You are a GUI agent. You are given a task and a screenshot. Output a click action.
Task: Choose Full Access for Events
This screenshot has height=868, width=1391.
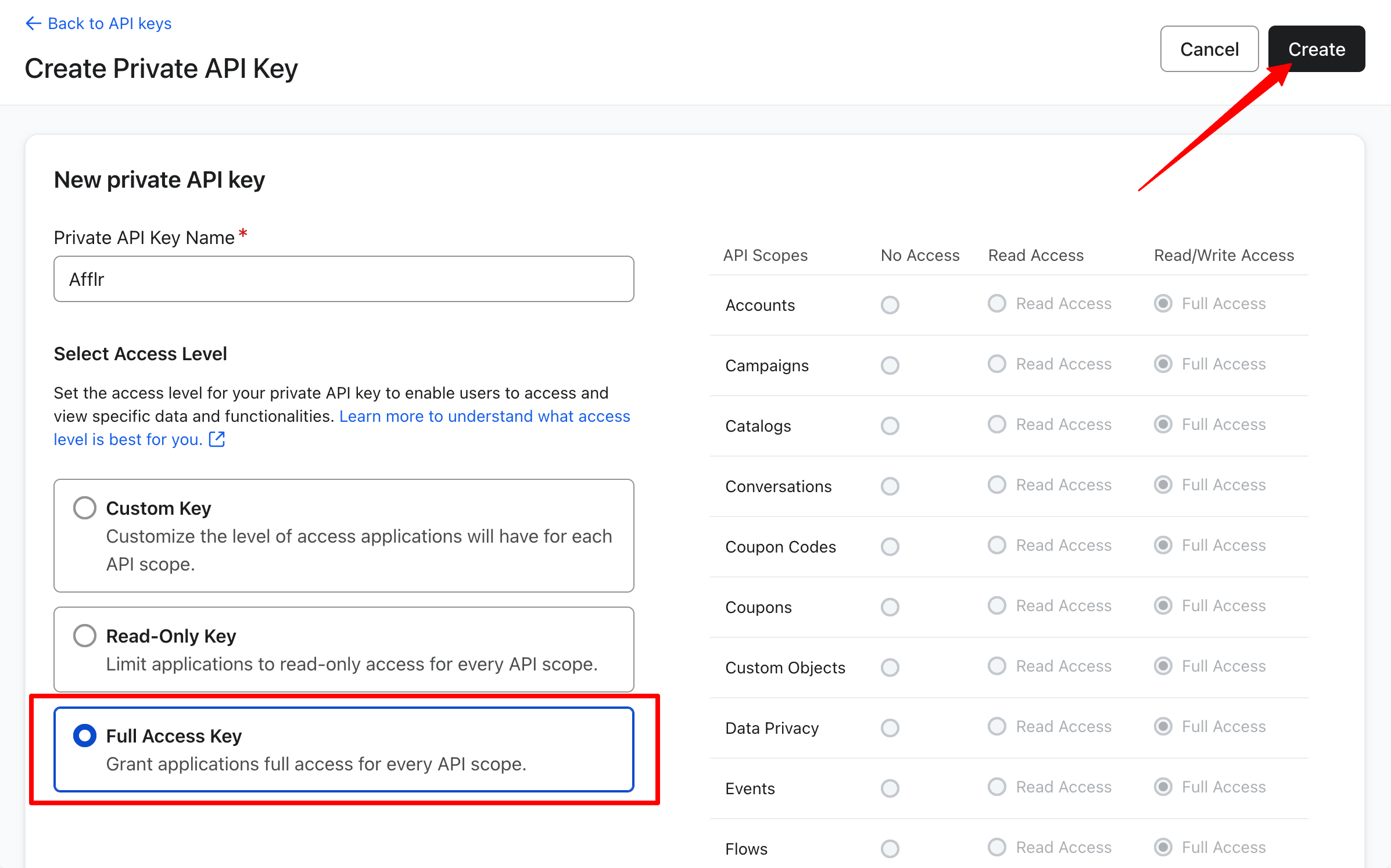coord(1163,787)
